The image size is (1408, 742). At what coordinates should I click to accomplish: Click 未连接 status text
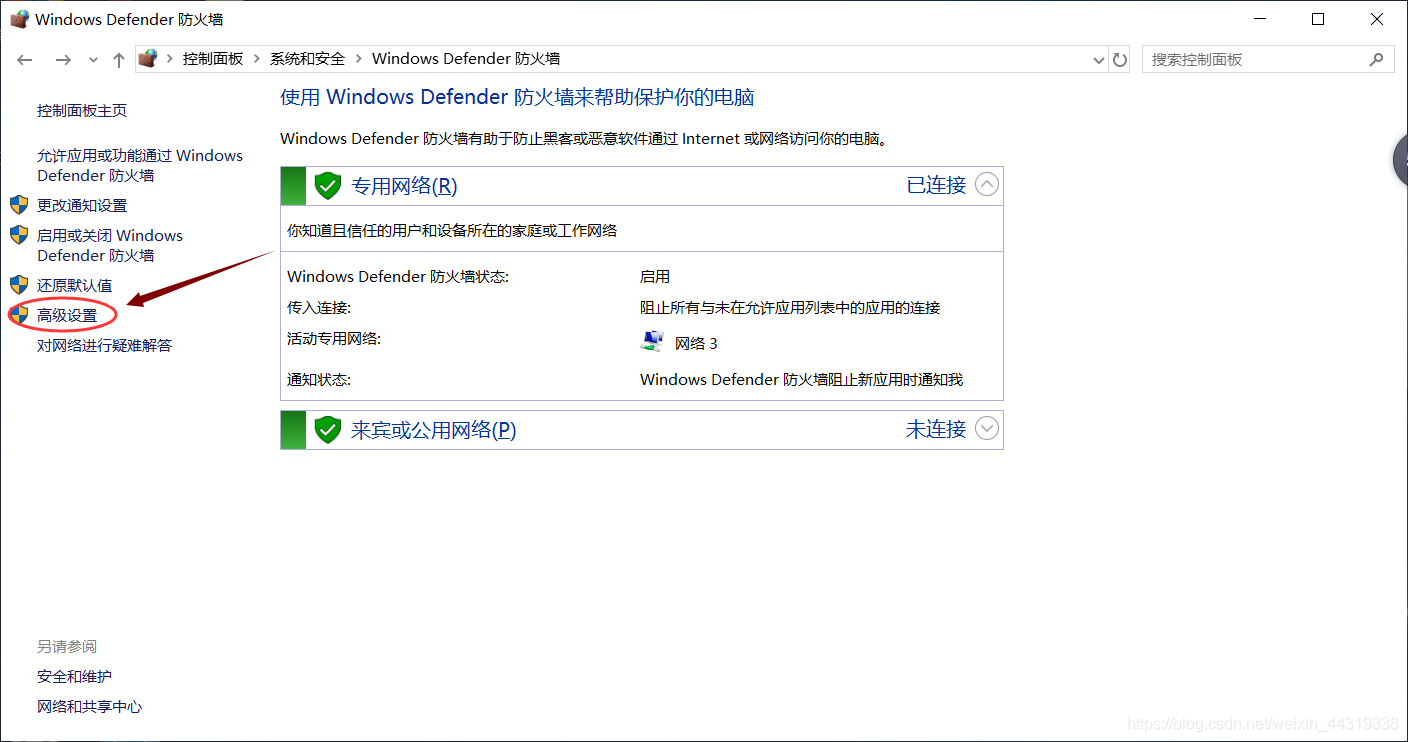tap(936, 429)
